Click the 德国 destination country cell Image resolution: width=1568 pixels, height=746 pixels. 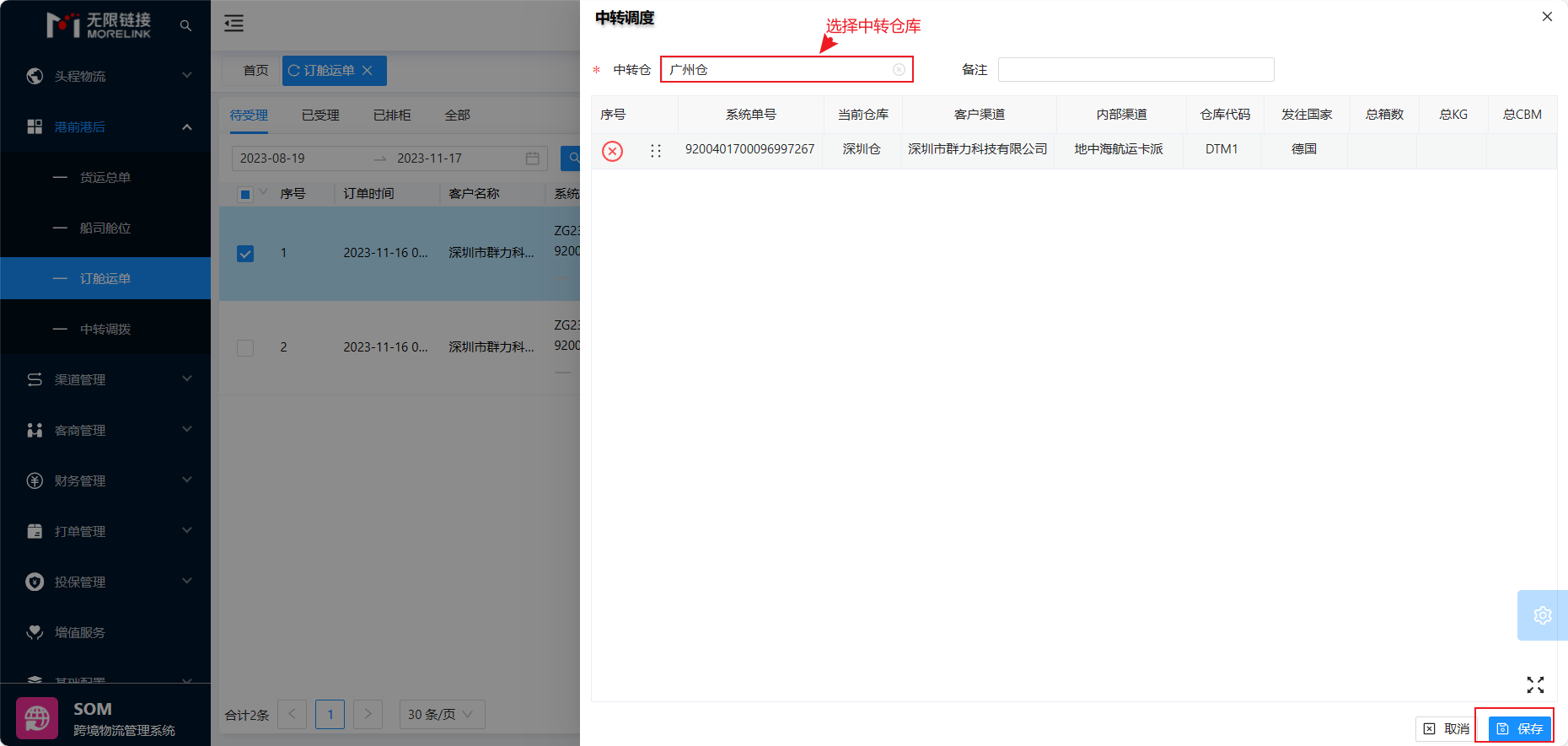click(x=1304, y=149)
